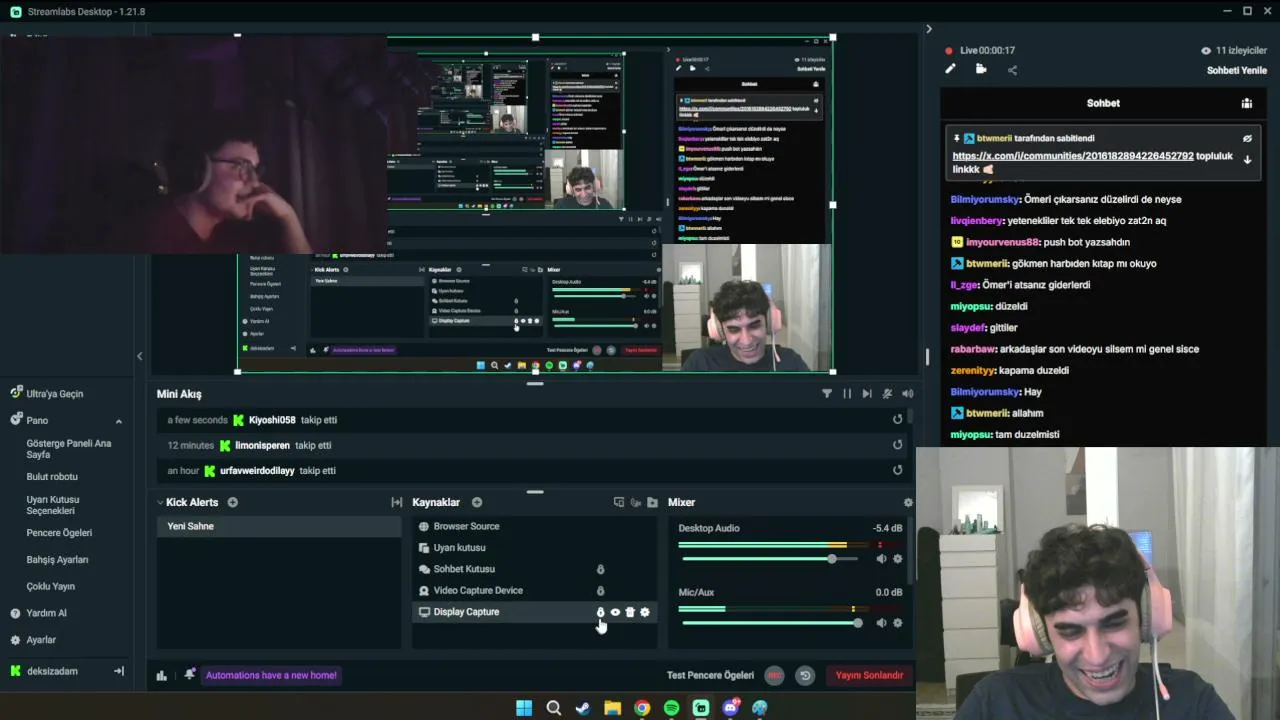Open the chat users list icon
Image resolution: width=1280 pixels, height=720 pixels.
point(1247,103)
